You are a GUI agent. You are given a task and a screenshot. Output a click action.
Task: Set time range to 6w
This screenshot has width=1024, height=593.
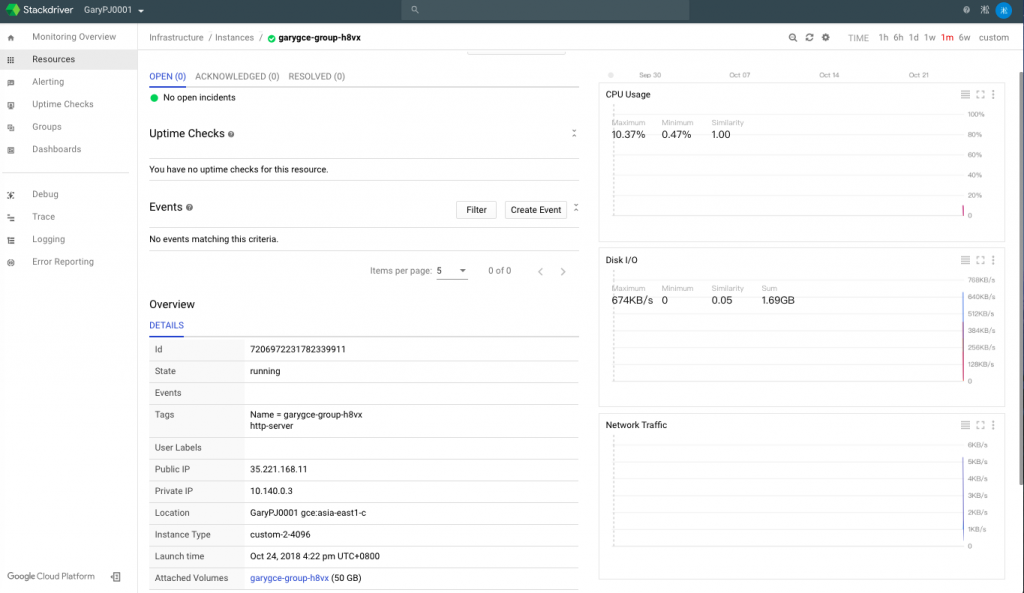[965, 37]
